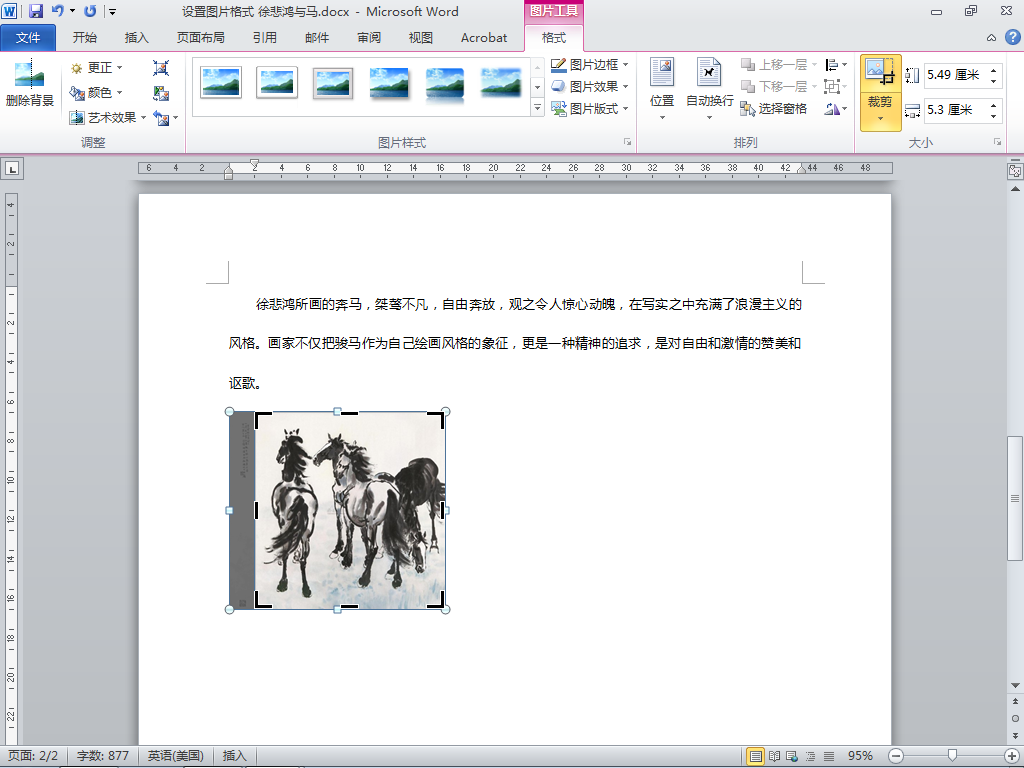Click the height field 5.49 厘米
Viewport: 1024px width, 768px height.
pyautogui.click(x=954, y=74)
